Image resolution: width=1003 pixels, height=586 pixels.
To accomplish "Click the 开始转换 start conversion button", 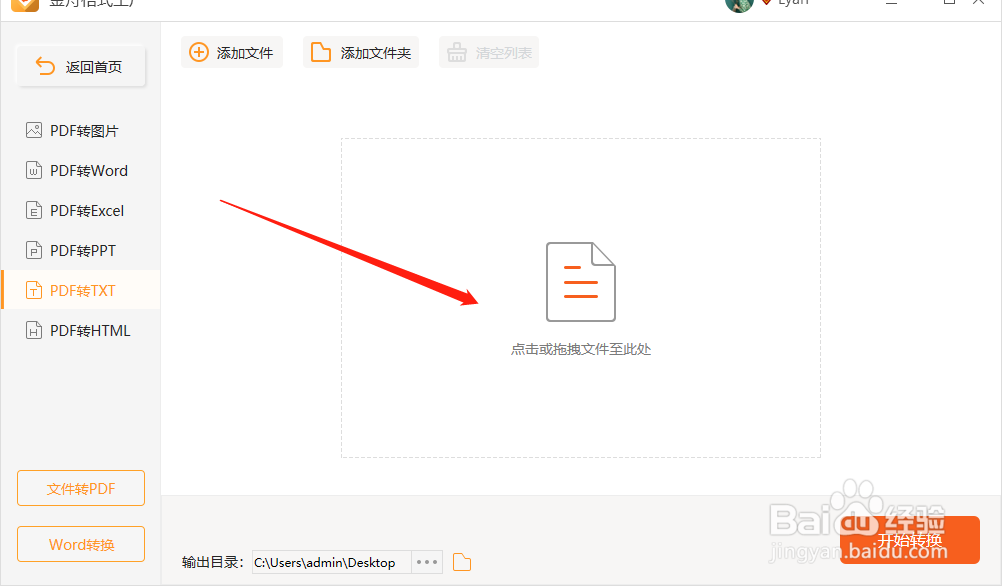I will (910, 541).
